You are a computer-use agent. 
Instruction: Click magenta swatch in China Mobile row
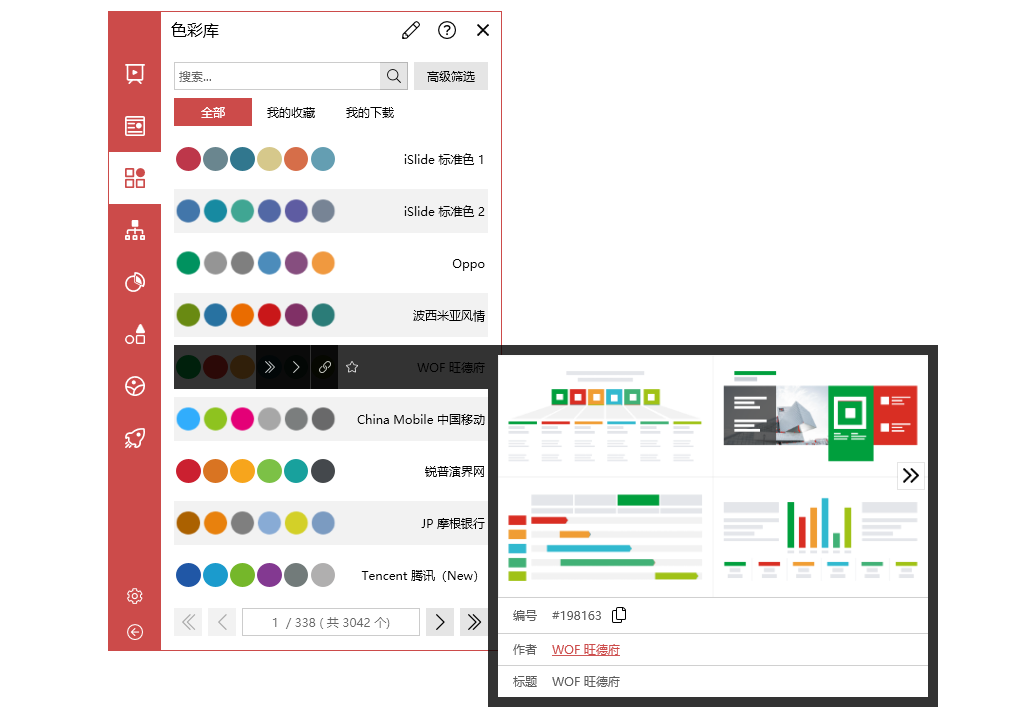[242, 419]
